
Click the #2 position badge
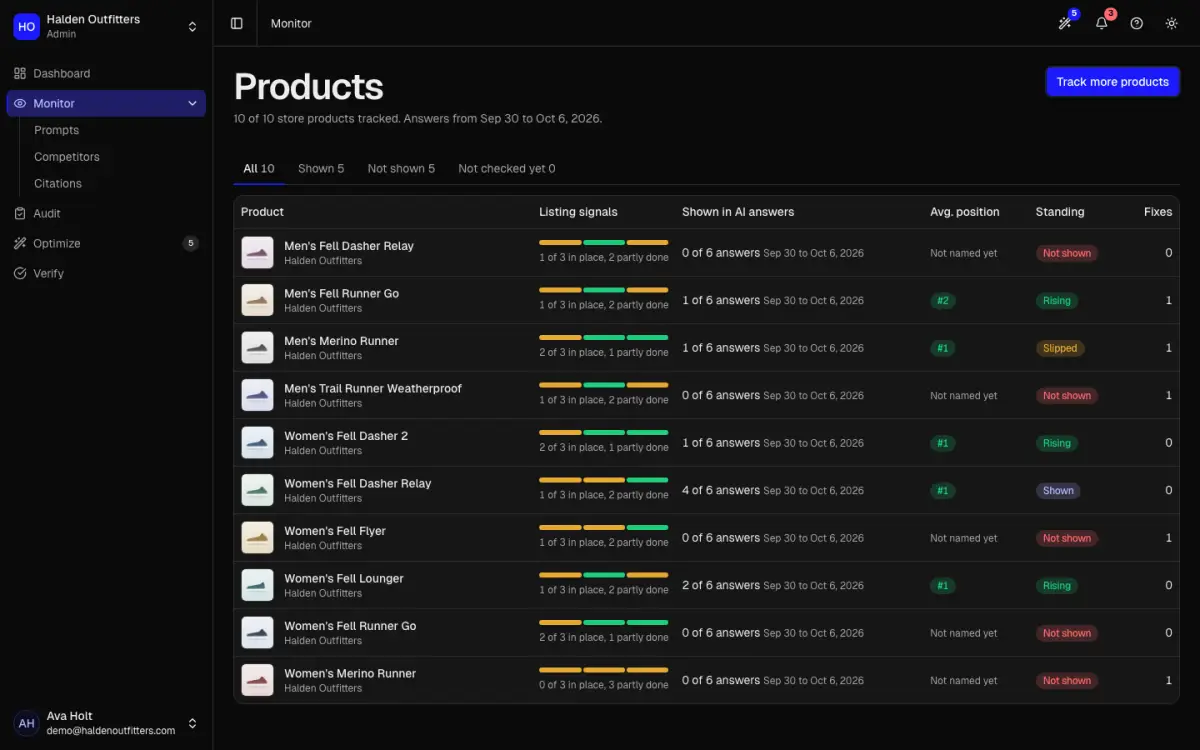pyautogui.click(x=942, y=301)
